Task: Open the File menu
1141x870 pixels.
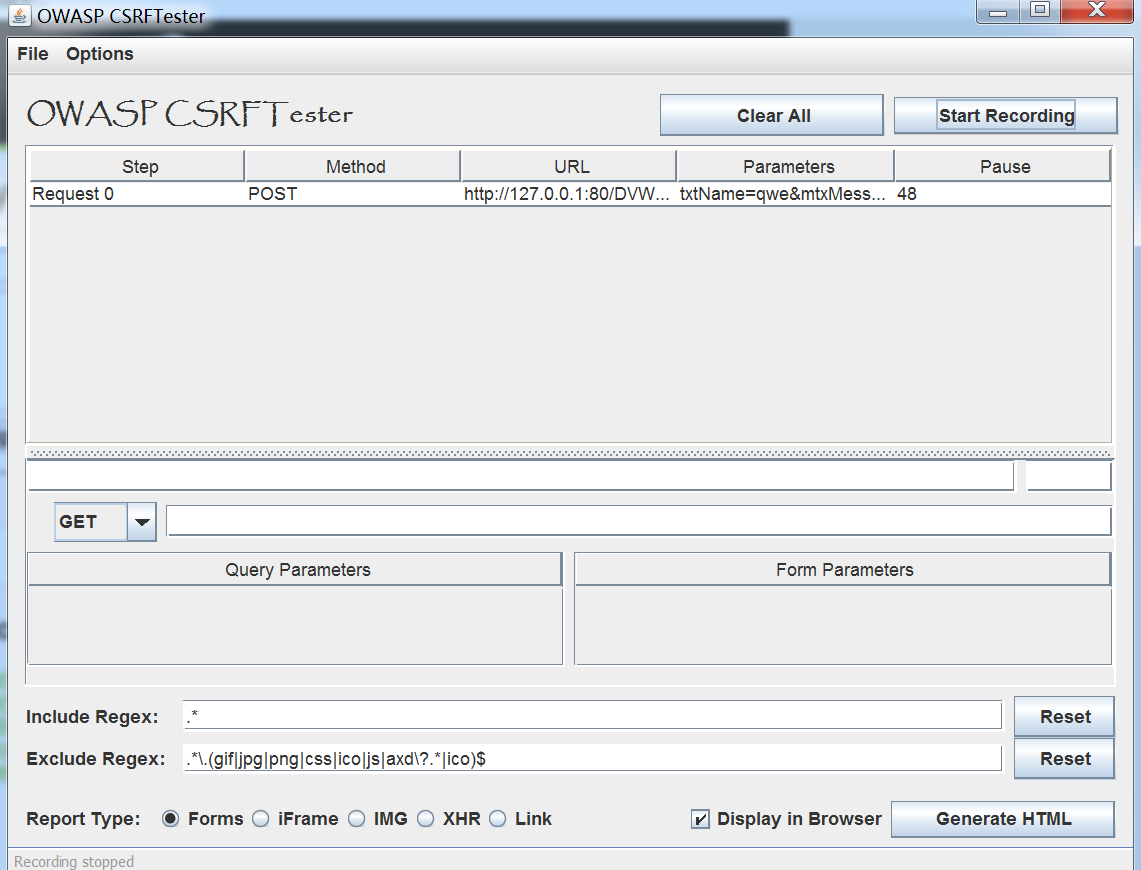Action: (x=33, y=54)
